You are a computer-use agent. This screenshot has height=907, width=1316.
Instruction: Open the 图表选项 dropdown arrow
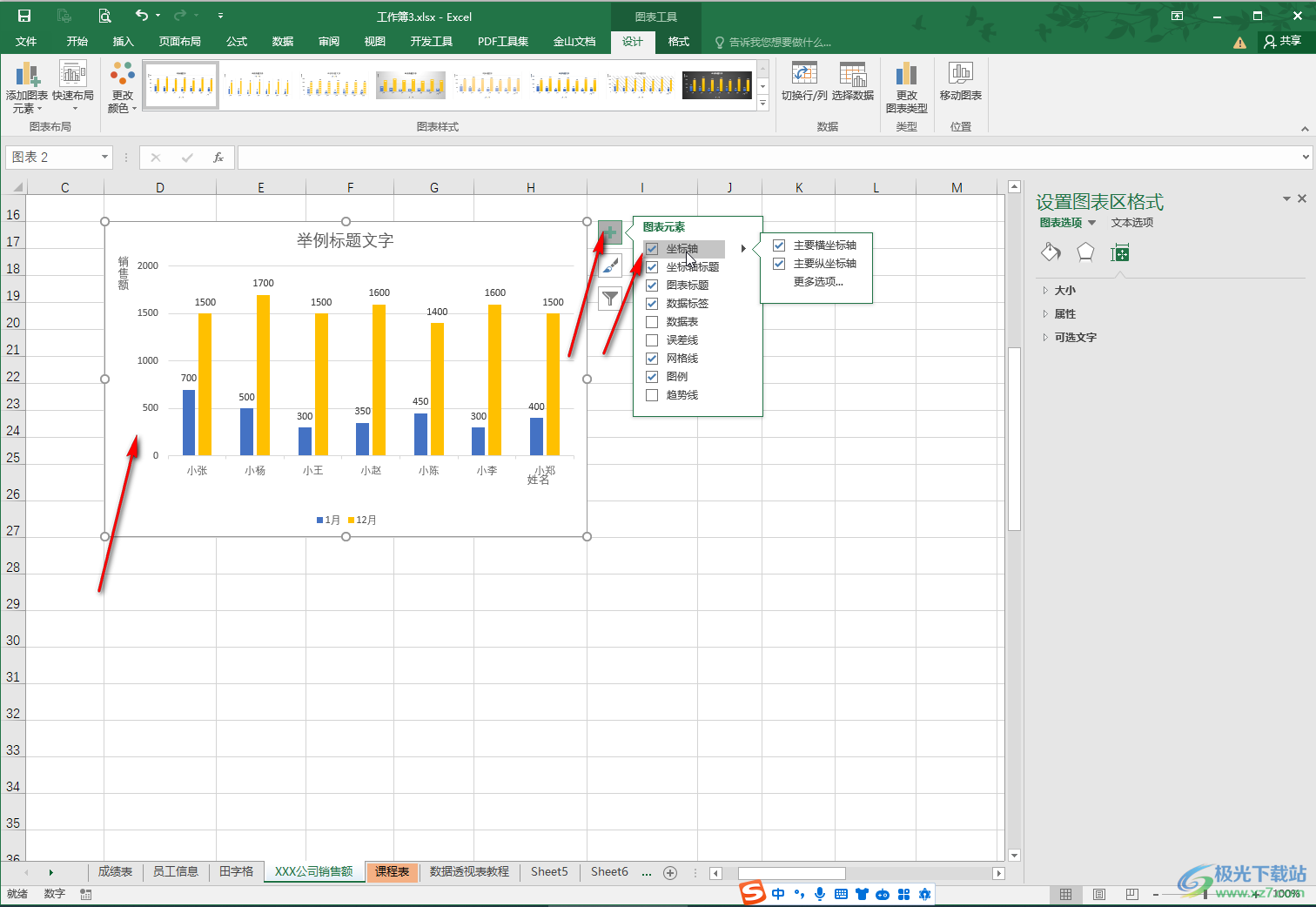click(x=1092, y=223)
